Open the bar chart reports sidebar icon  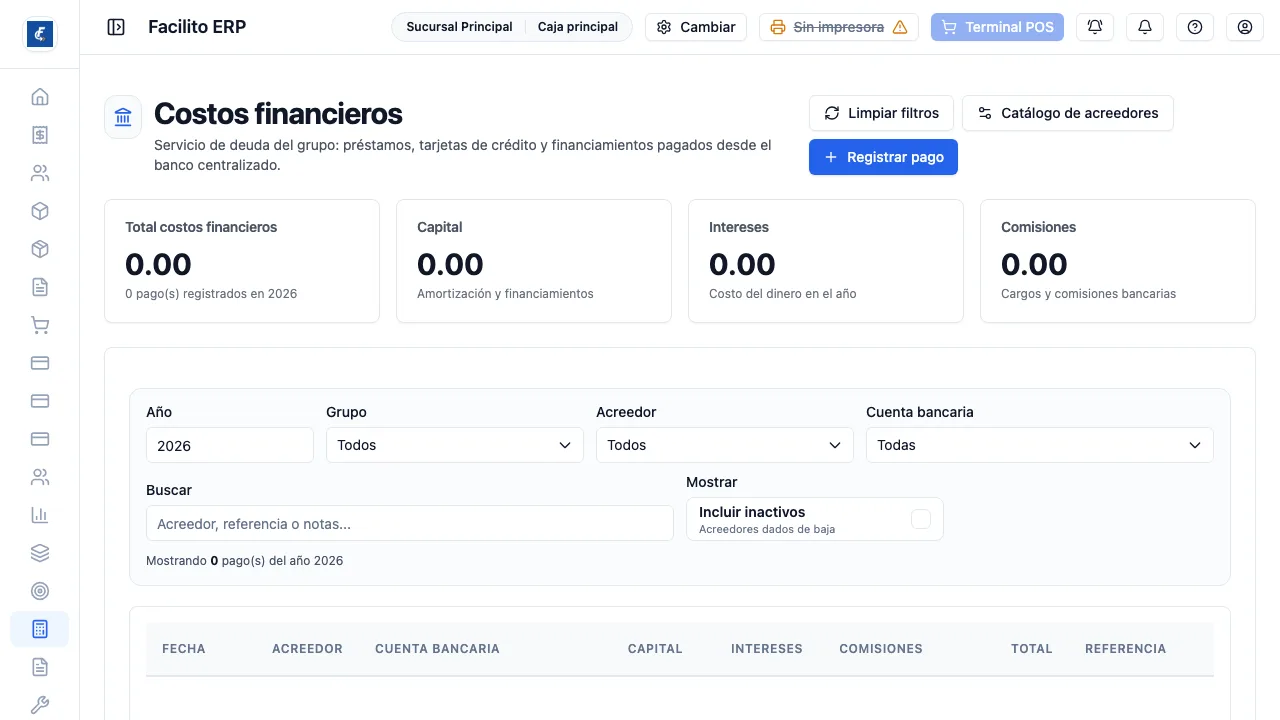coord(40,515)
